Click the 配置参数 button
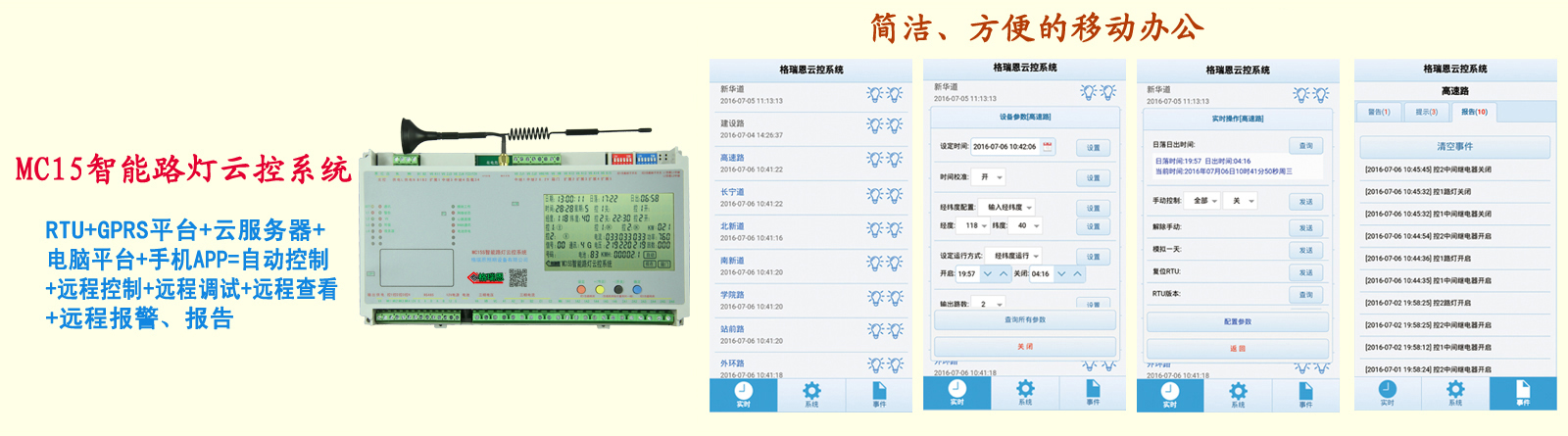Image resolution: width=1568 pixels, height=436 pixels. 1237,321
